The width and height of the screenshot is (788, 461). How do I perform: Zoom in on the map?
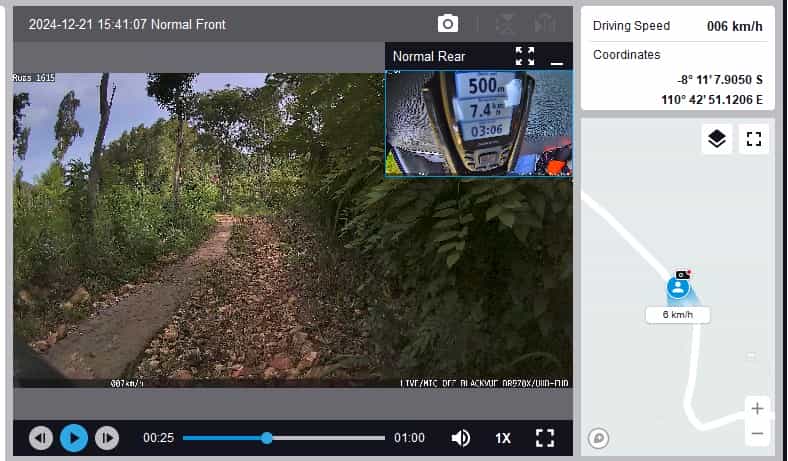(x=757, y=409)
